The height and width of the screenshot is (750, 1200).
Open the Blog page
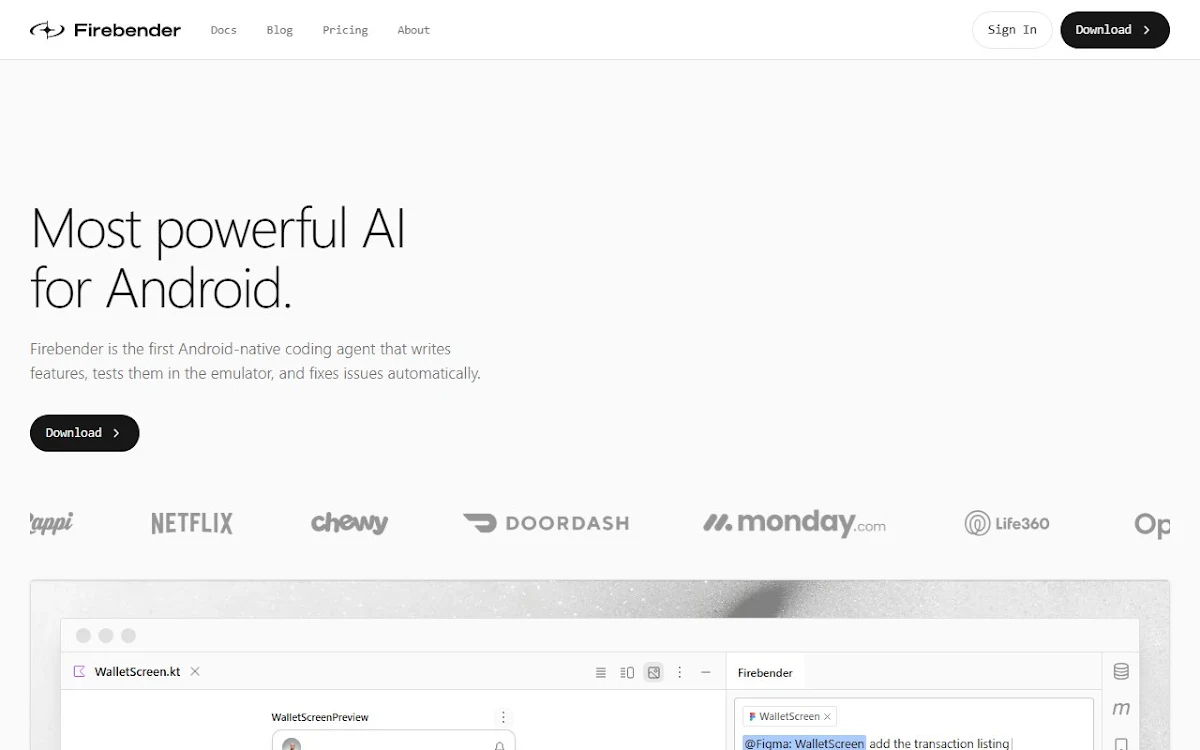pos(280,30)
